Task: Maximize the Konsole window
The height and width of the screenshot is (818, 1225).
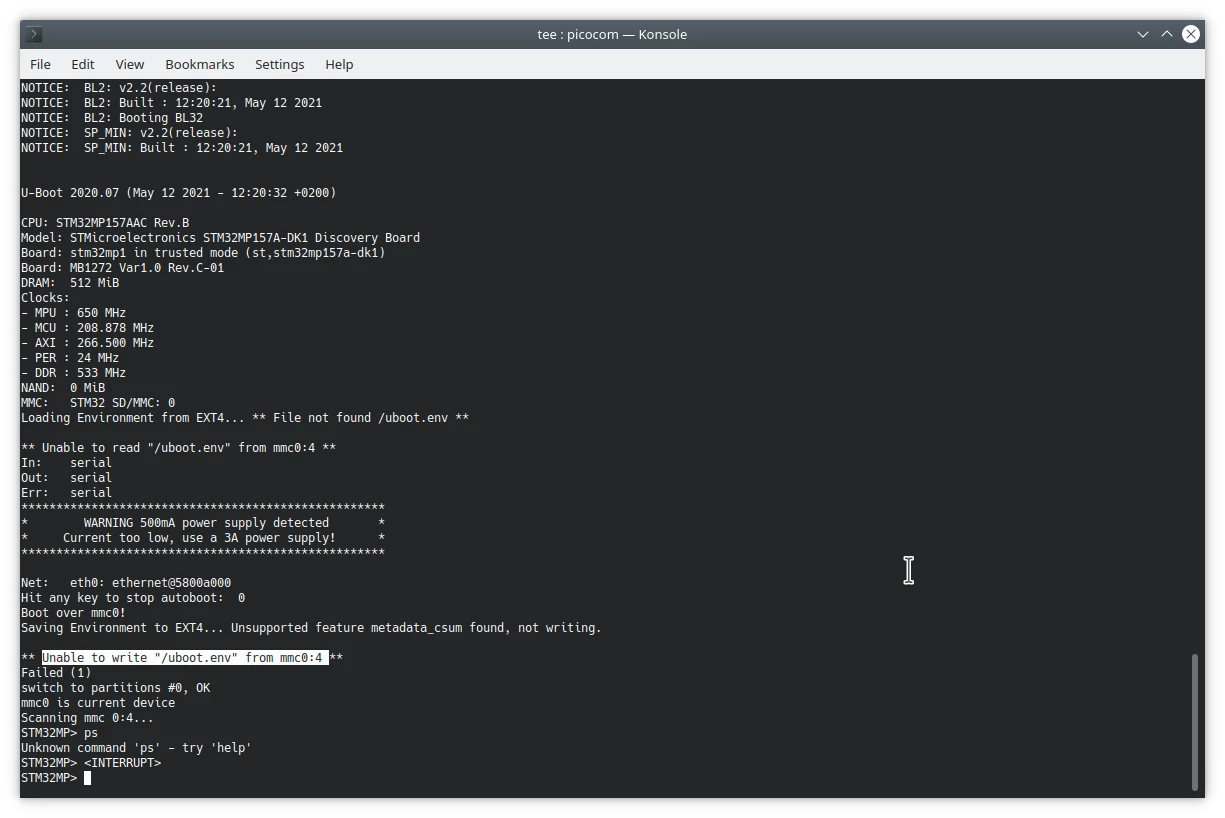Action: (1166, 34)
